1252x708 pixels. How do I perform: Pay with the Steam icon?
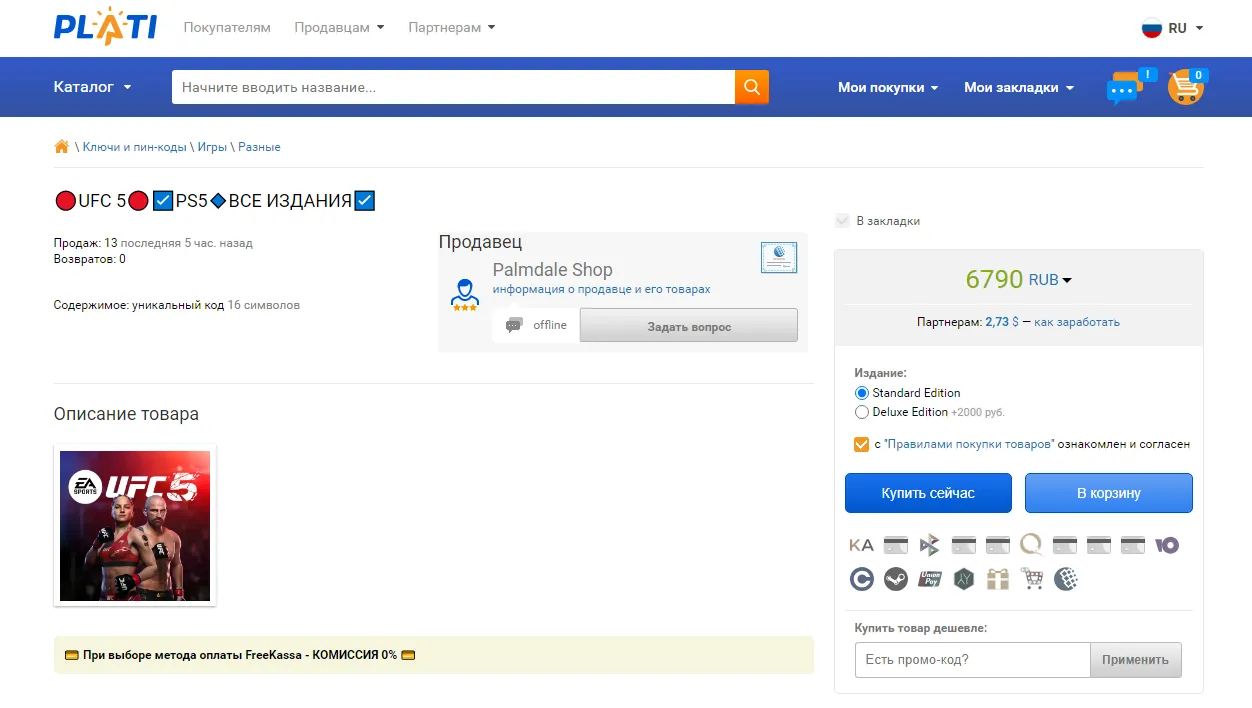point(896,579)
